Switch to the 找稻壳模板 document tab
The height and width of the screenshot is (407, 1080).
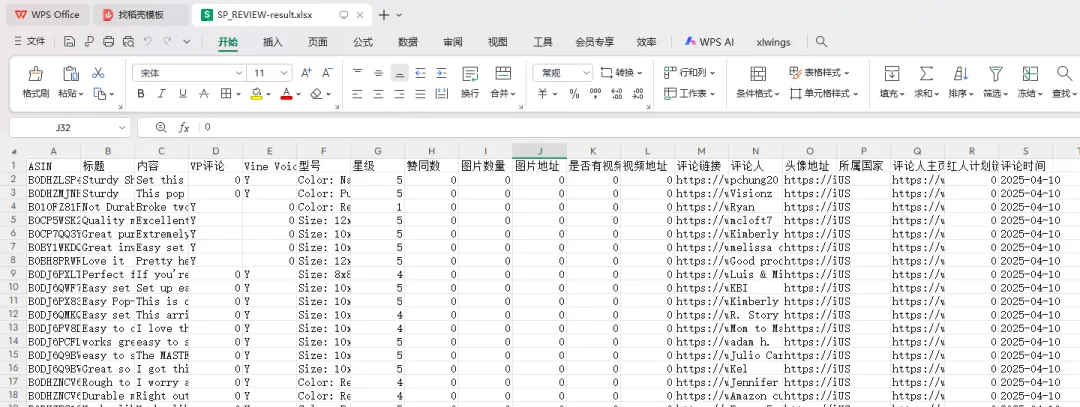[x=141, y=14]
